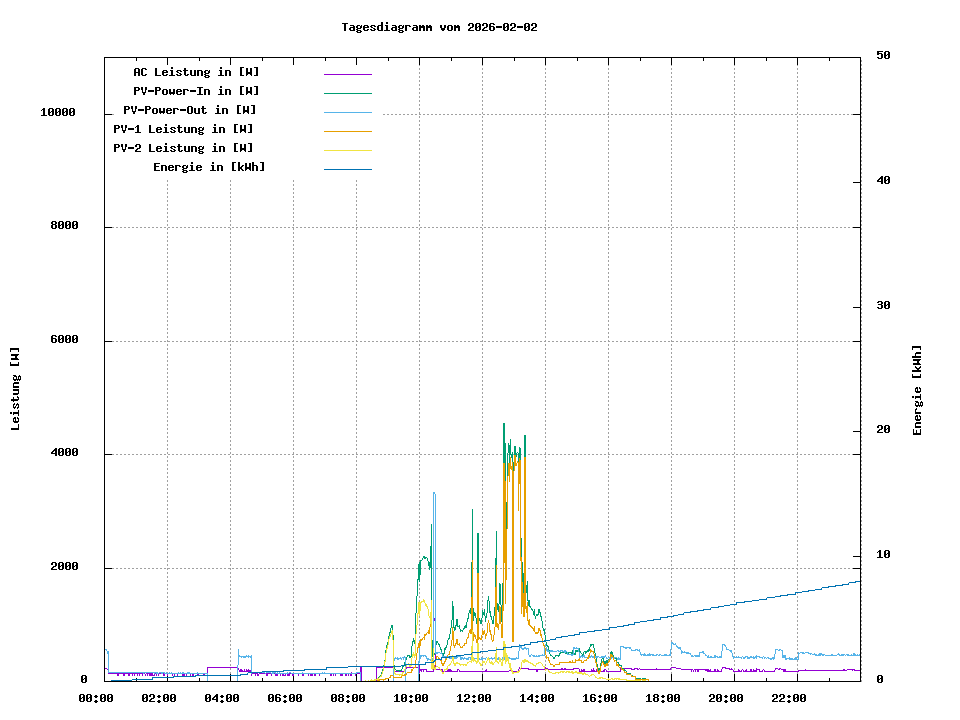Click the yellow PV-2 legend line sample
The image size is (960, 720).
(x=347, y=150)
